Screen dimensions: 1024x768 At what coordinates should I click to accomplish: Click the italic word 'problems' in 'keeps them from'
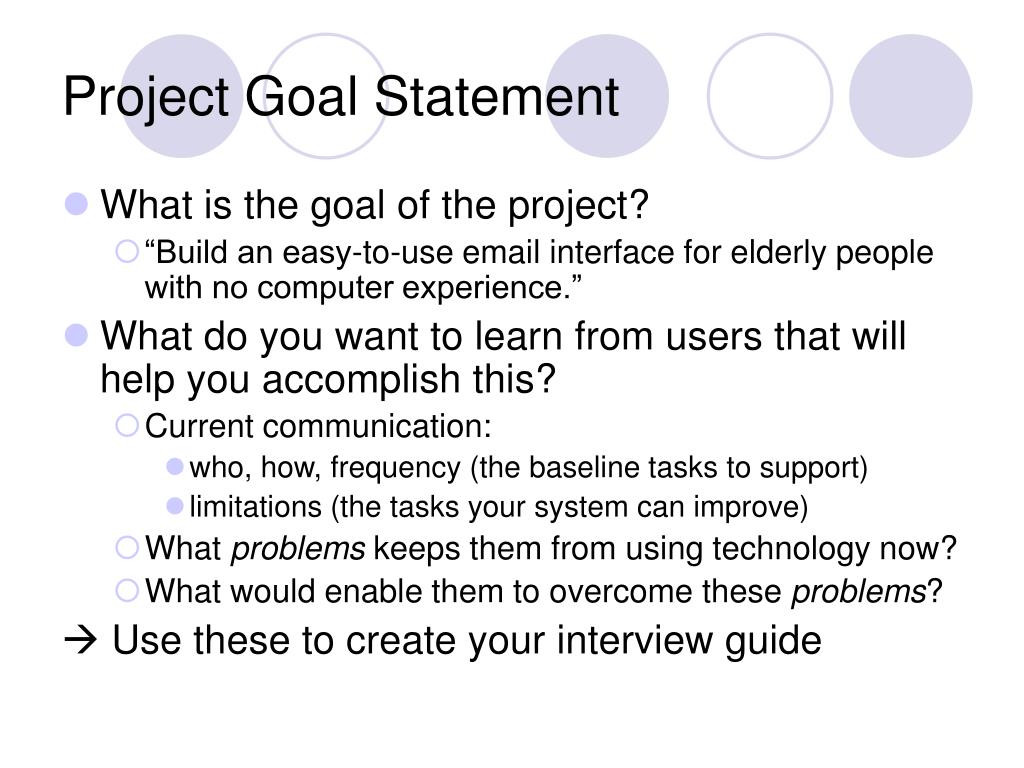tap(298, 549)
